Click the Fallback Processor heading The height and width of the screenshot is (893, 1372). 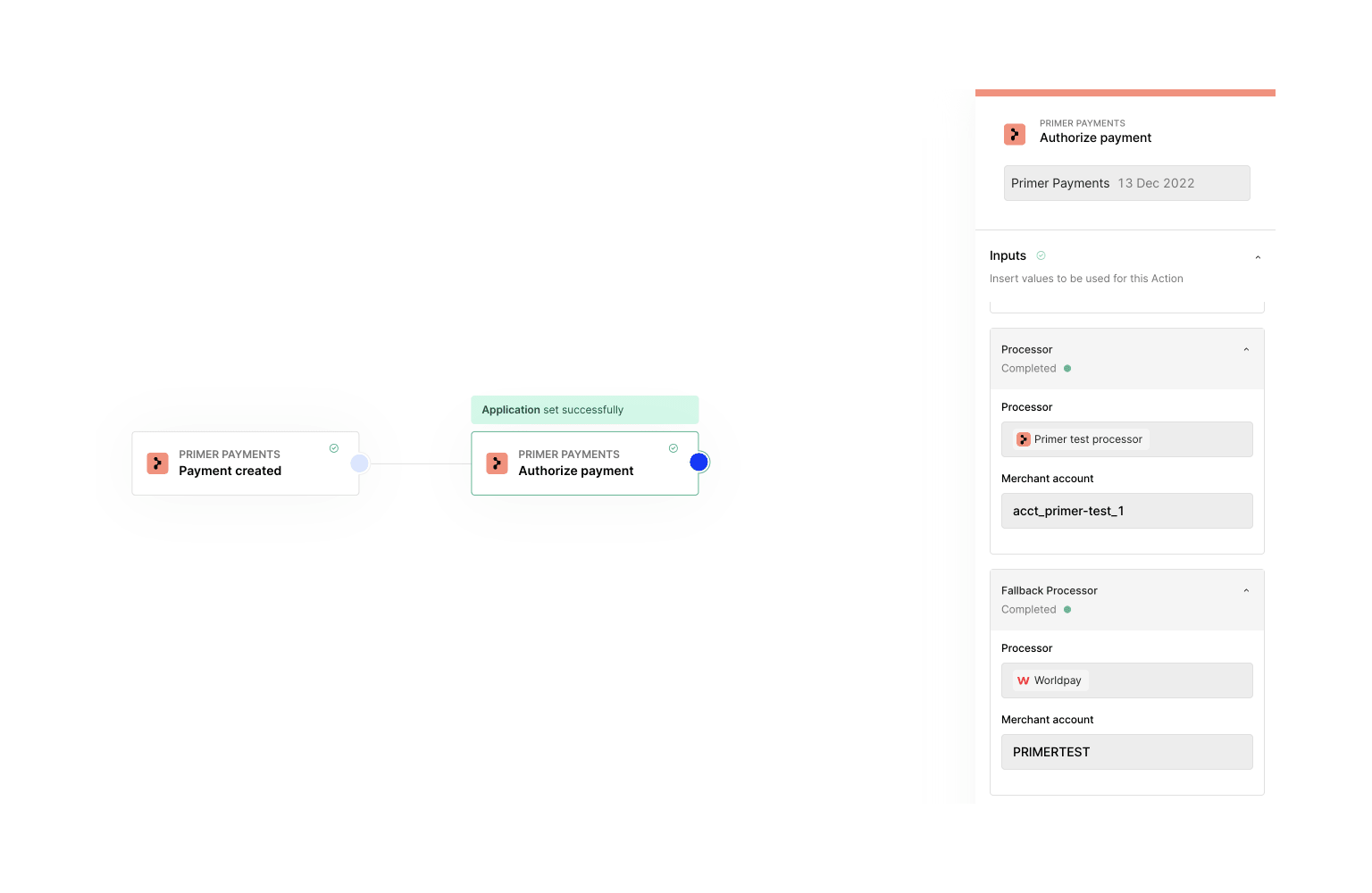(1050, 590)
